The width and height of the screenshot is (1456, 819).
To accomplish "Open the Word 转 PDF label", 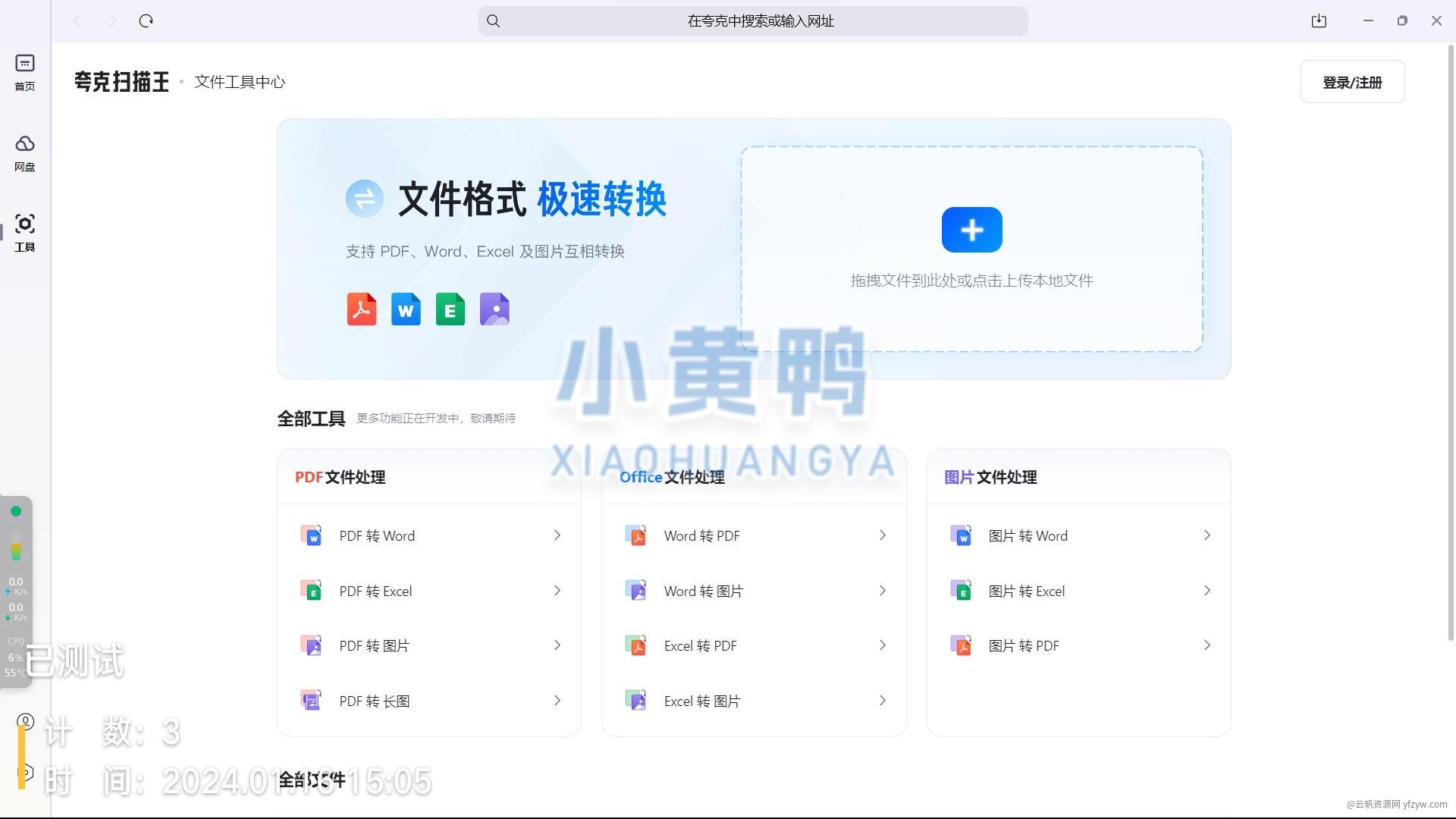I will [x=701, y=536].
